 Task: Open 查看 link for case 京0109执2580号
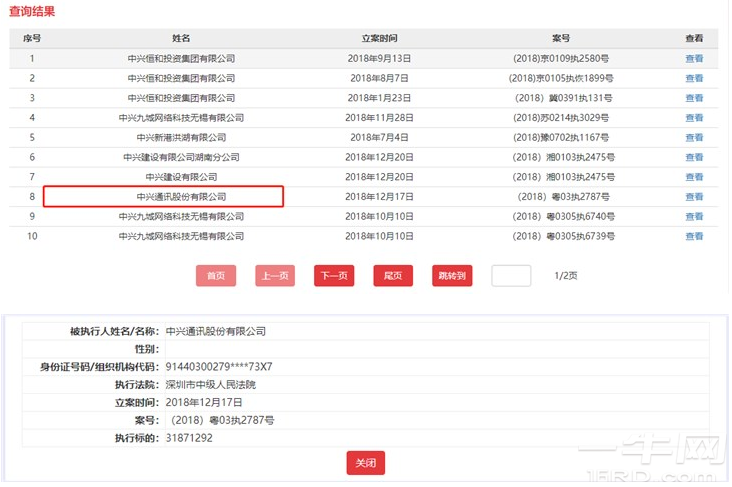(x=694, y=58)
